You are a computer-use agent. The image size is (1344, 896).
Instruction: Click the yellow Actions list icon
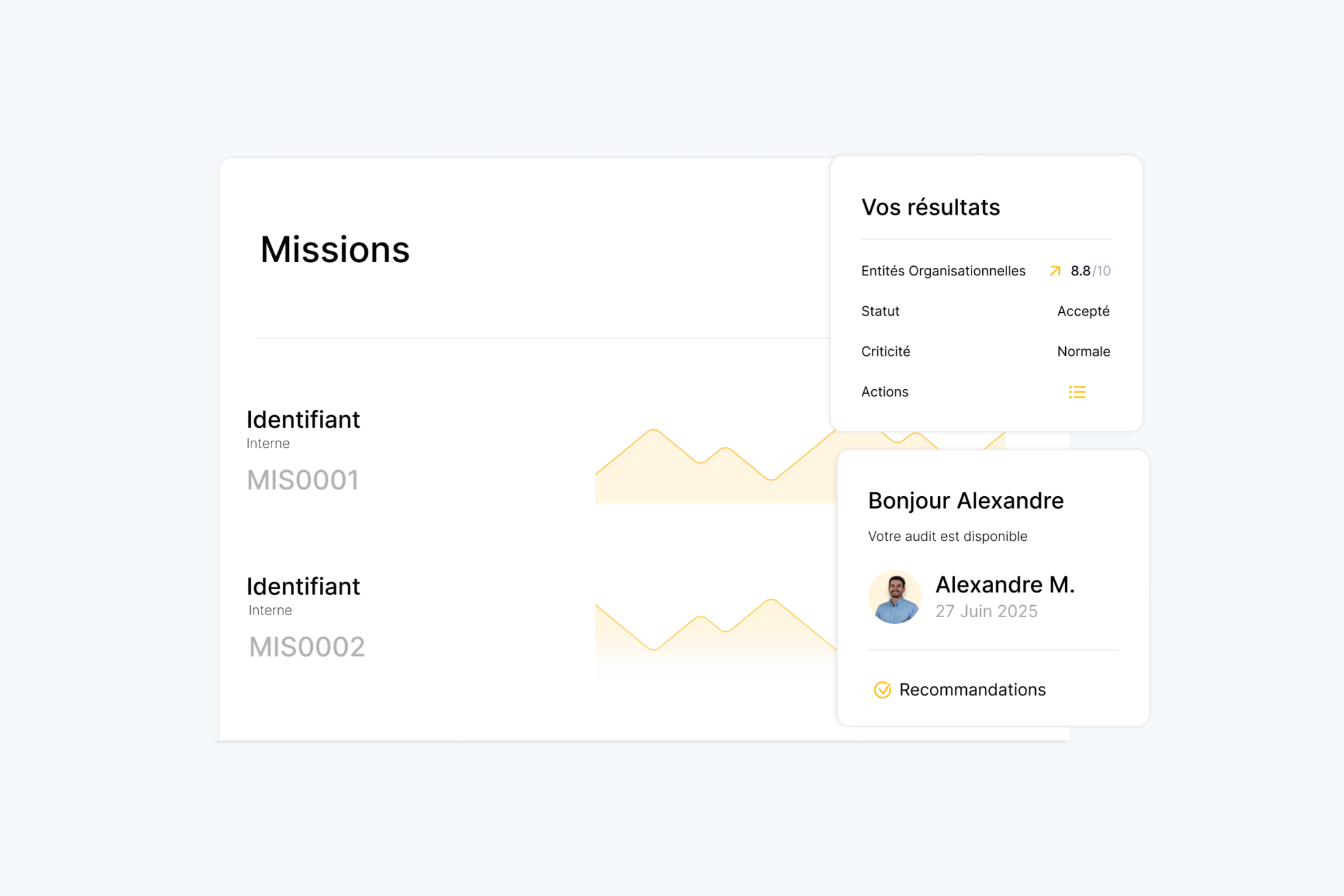point(1077,392)
